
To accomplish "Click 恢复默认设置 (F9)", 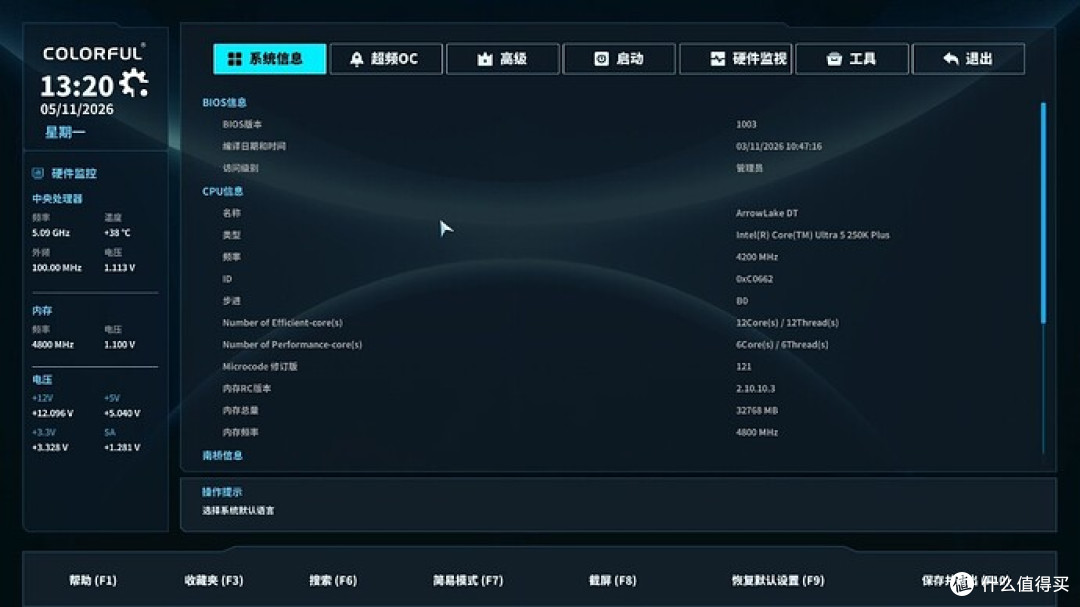I will point(778,580).
